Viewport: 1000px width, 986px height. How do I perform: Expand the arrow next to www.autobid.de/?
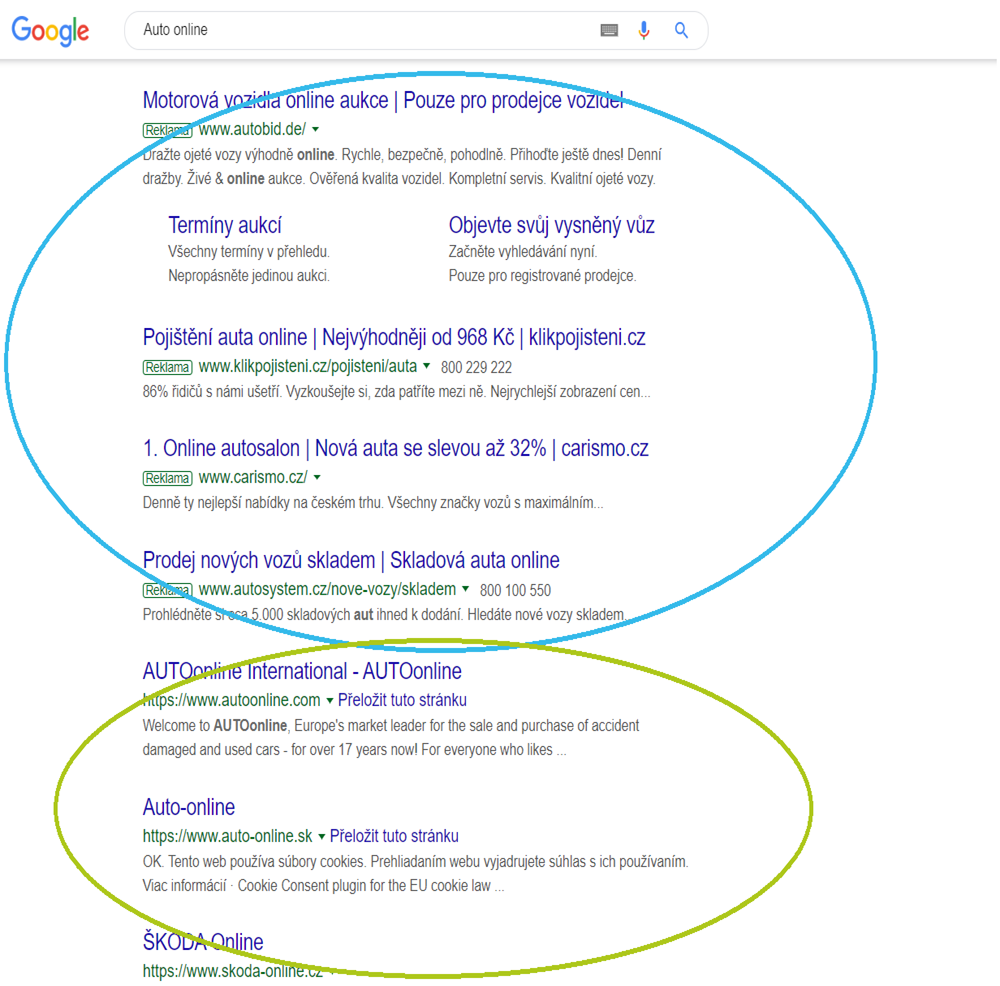coord(316,129)
